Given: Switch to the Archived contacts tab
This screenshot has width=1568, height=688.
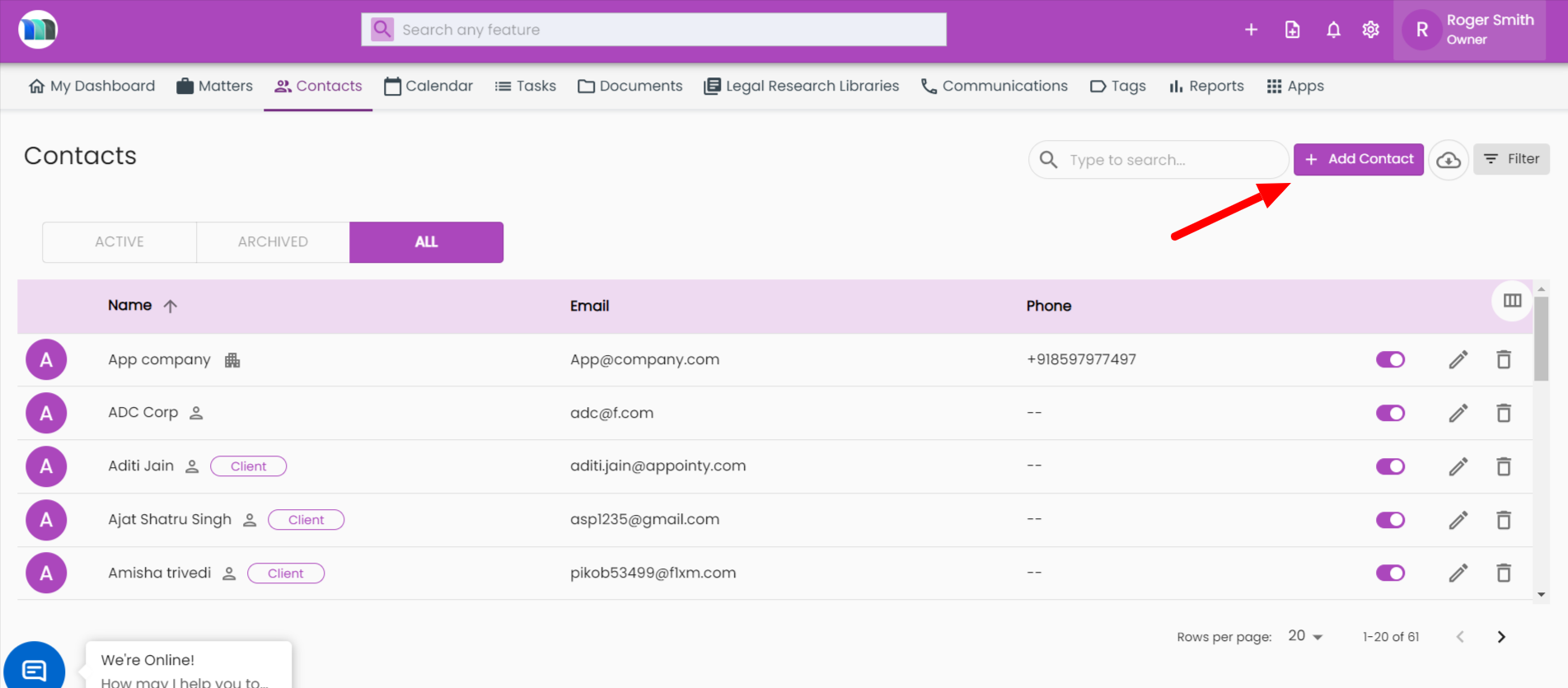Looking at the screenshot, I should point(273,242).
